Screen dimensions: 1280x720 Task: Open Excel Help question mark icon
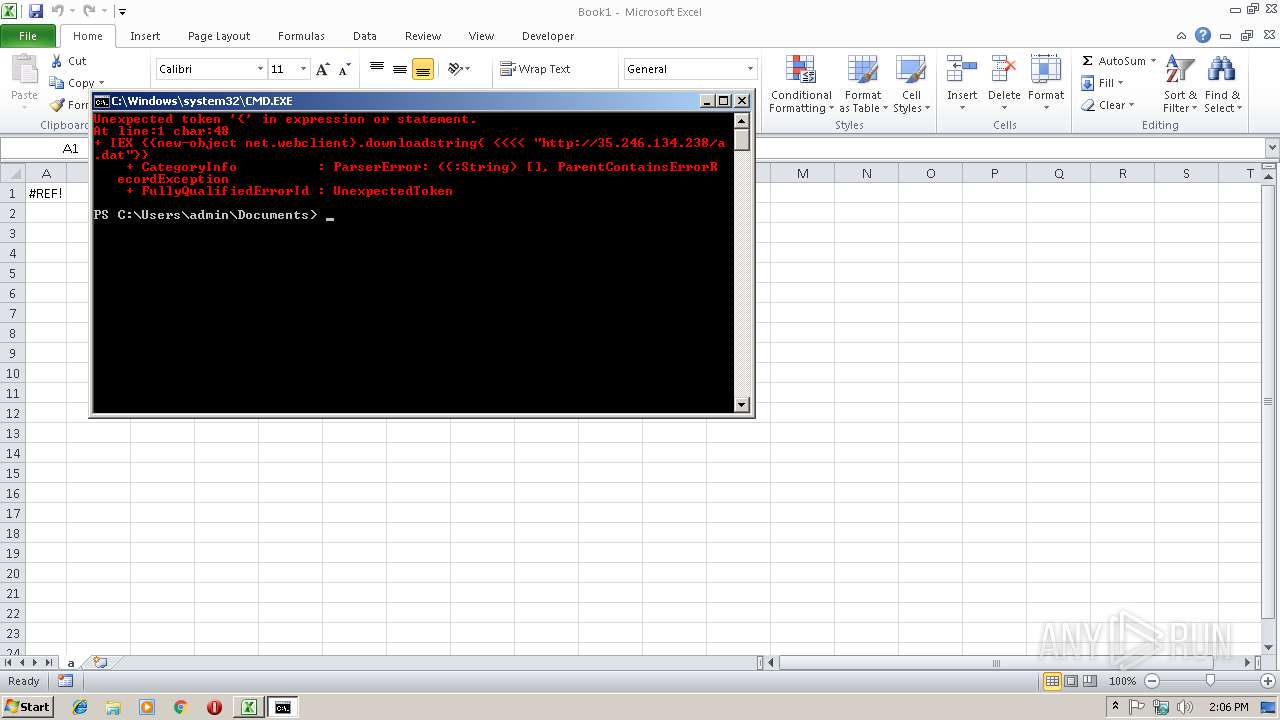coord(1203,36)
